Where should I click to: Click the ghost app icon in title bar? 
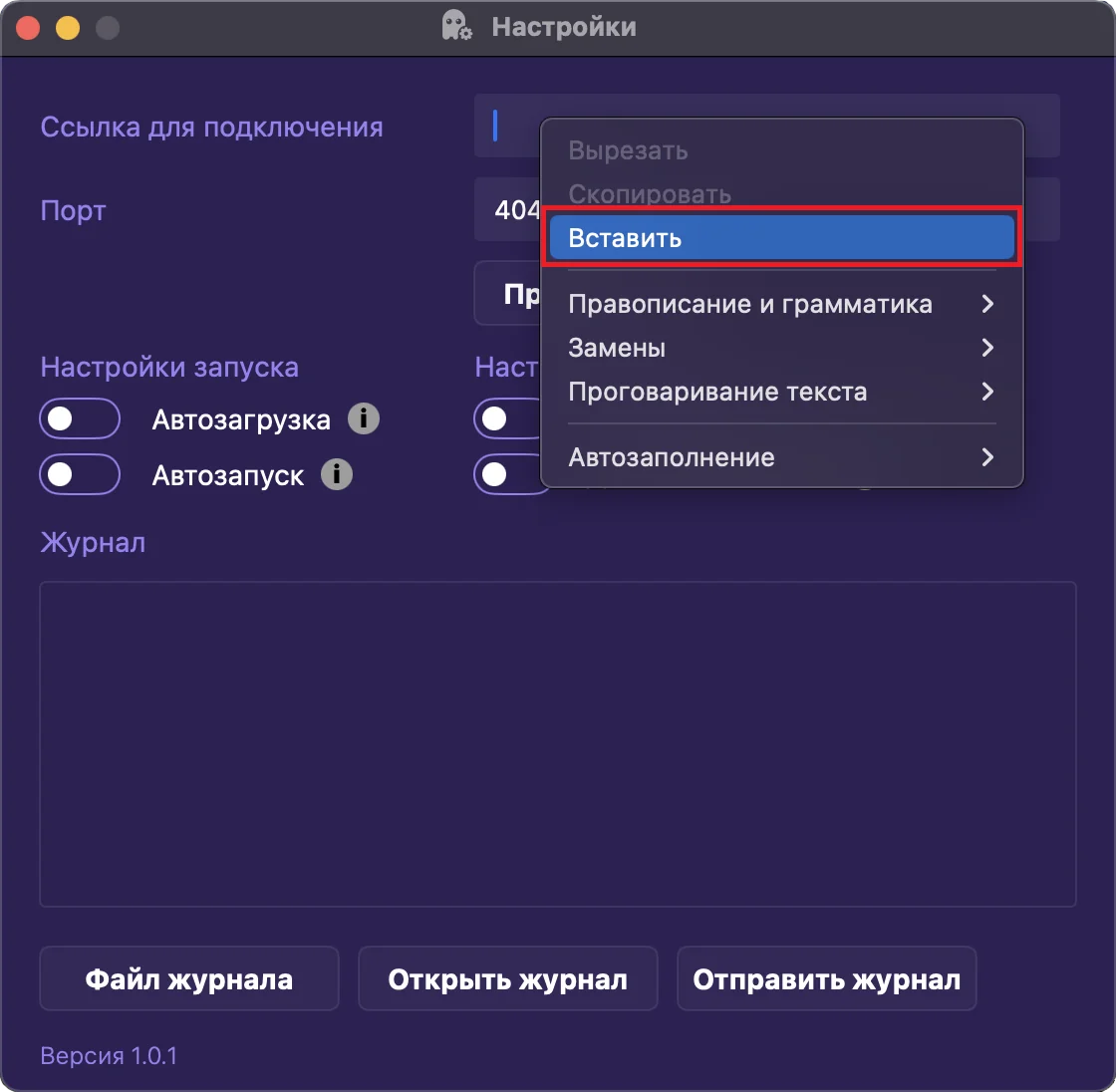pyautogui.click(x=457, y=27)
